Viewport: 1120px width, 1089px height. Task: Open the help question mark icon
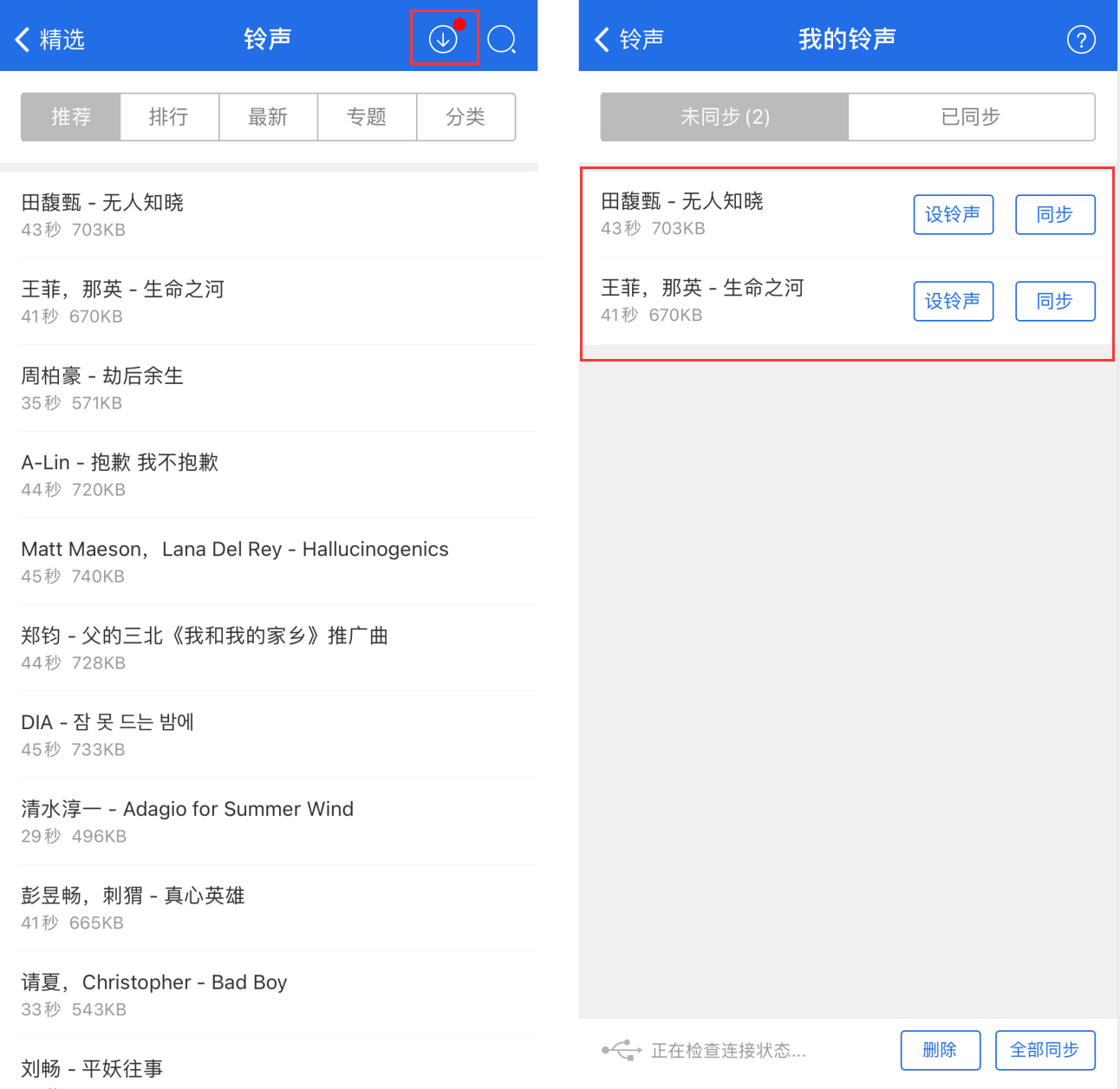1081,38
